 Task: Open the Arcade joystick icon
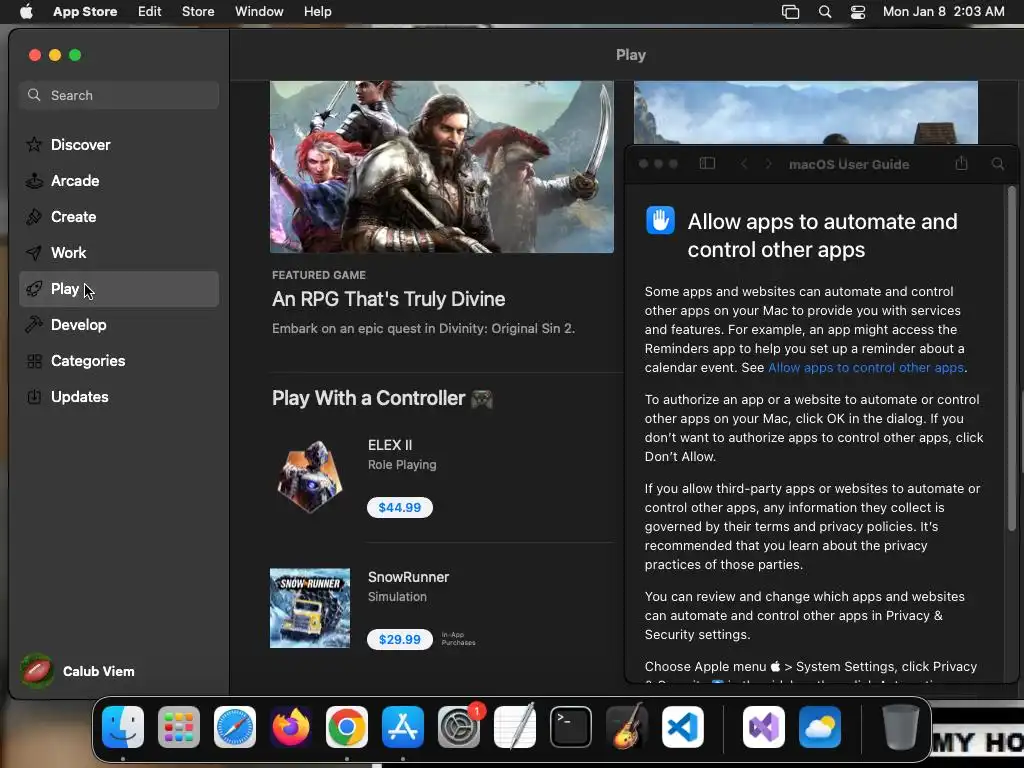34,181
